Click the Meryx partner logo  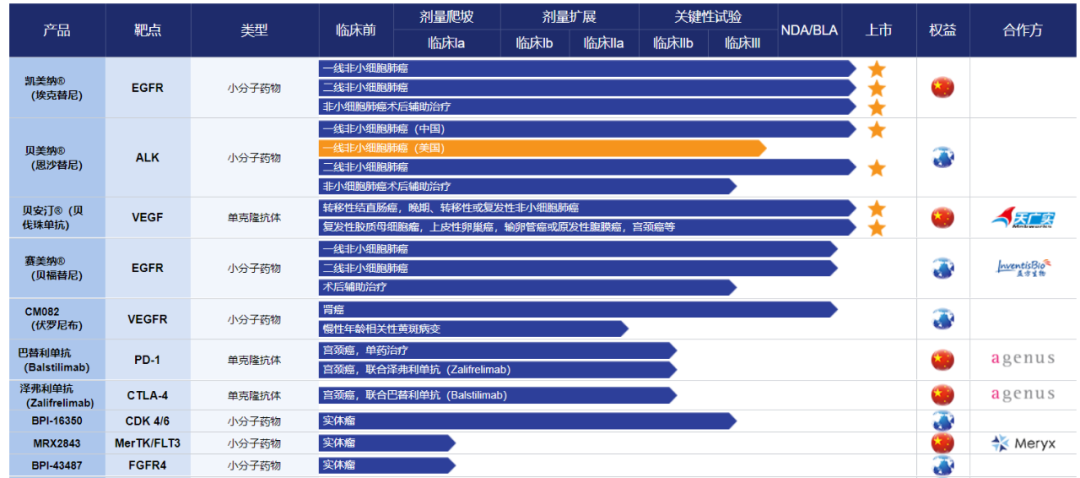tap(1023, 444)
